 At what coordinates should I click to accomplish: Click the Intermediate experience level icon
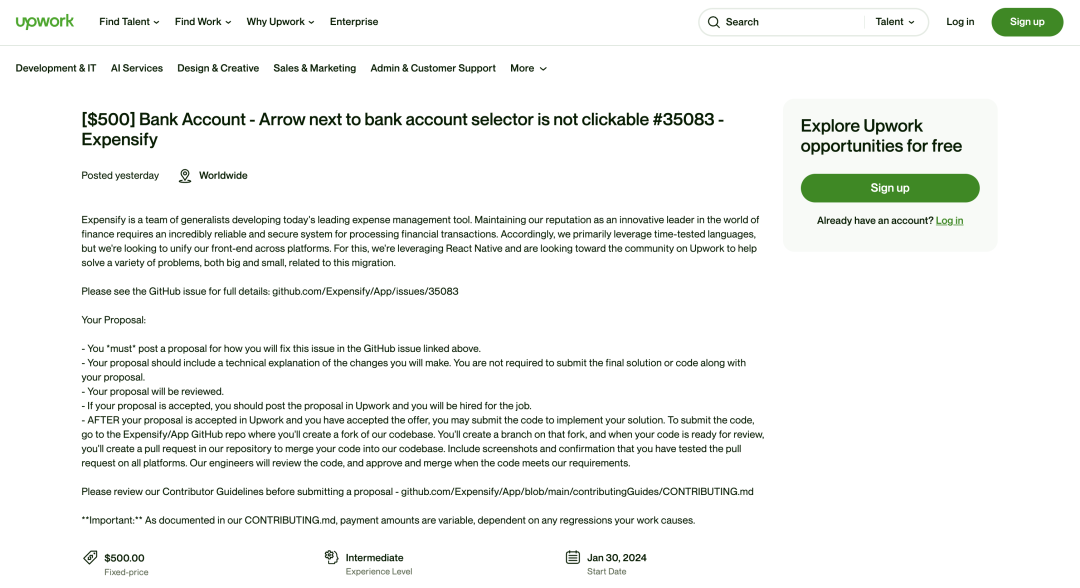pos(331,556)
